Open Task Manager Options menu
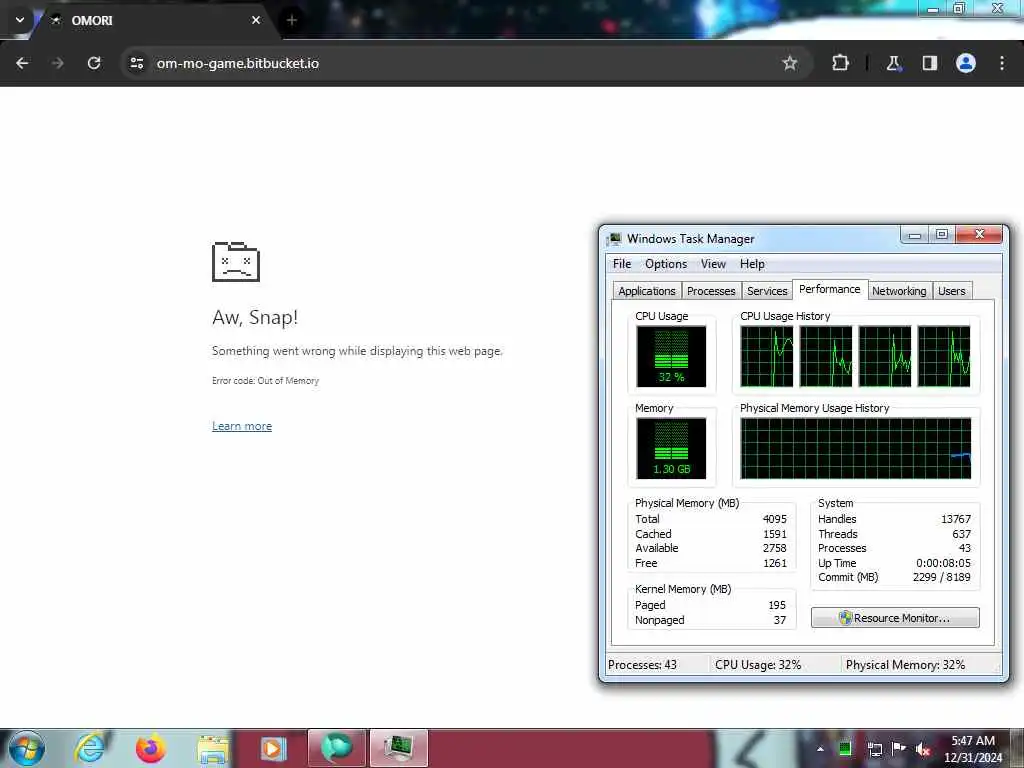 click(x=665, y=264)
